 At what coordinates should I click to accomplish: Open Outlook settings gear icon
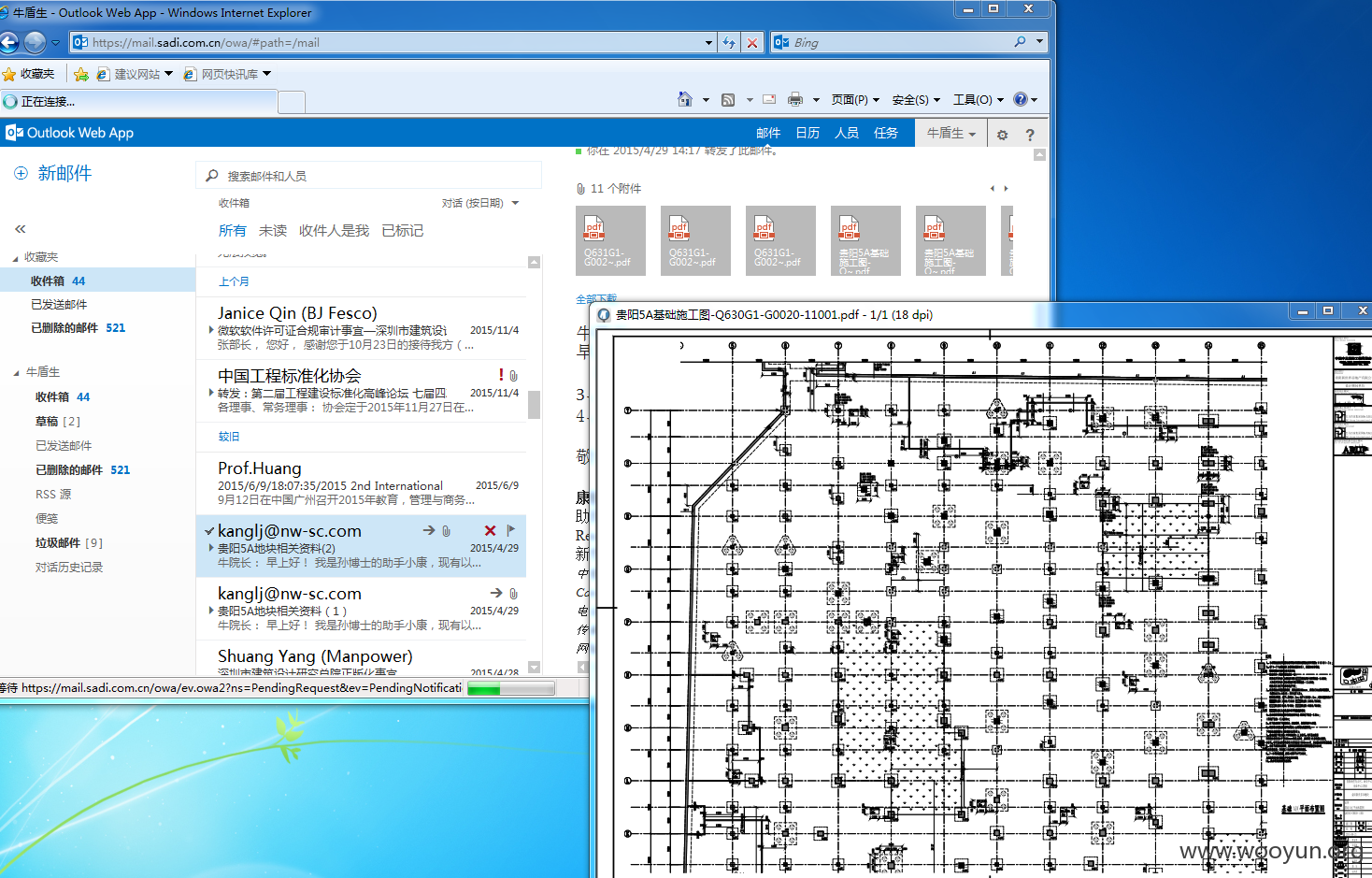tap(1002, 135)
